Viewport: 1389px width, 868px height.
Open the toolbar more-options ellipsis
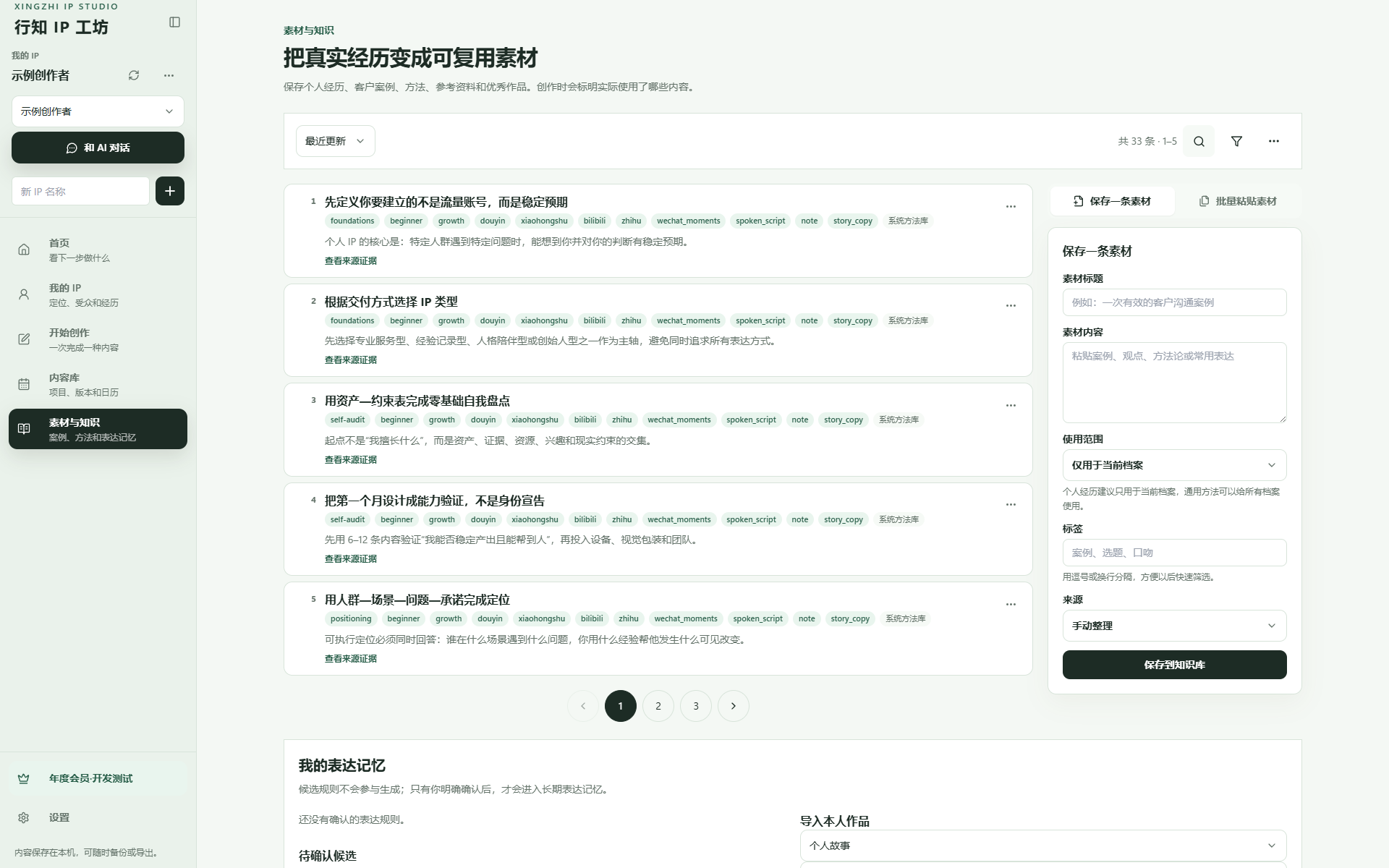[x=1274, y=141]
